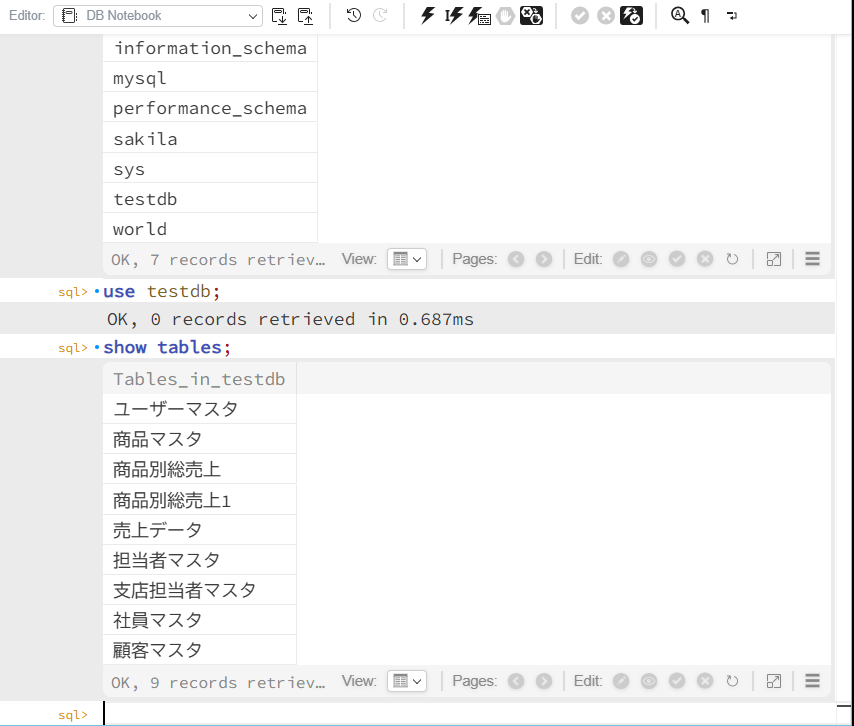Screen dimensions: 854x726
Task: Toggle stop-on-error execution icon
Action: (x=531, y=15)
